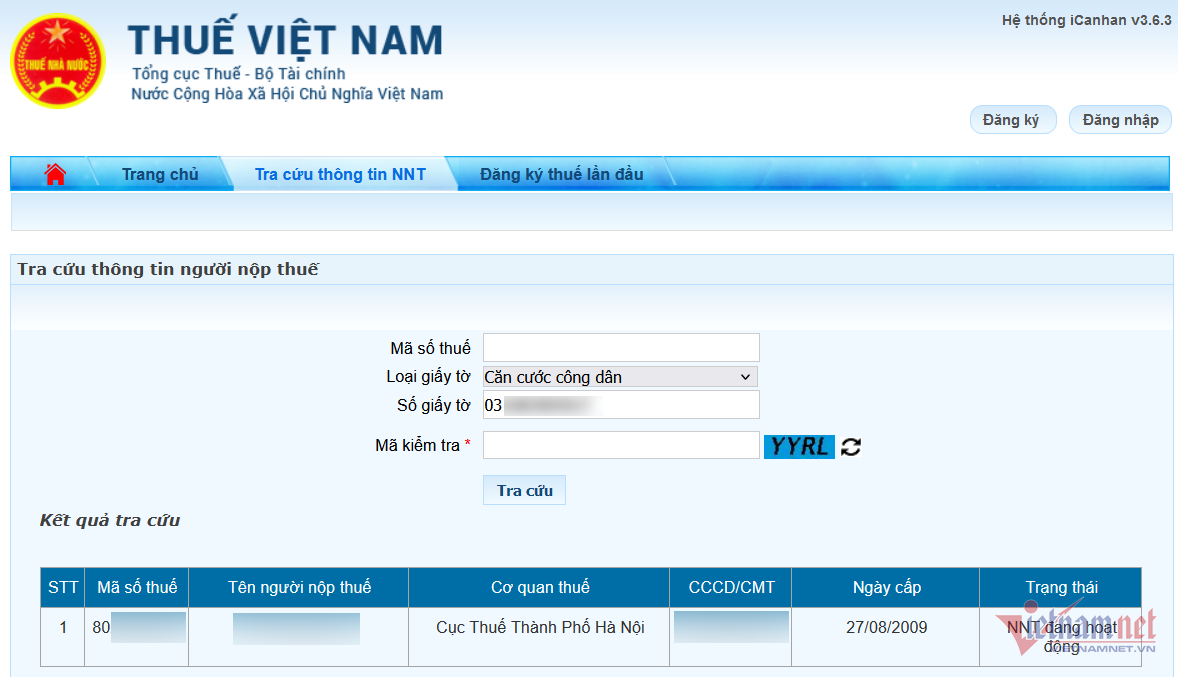Click the Đăng nhập button

coord(1120,120)
